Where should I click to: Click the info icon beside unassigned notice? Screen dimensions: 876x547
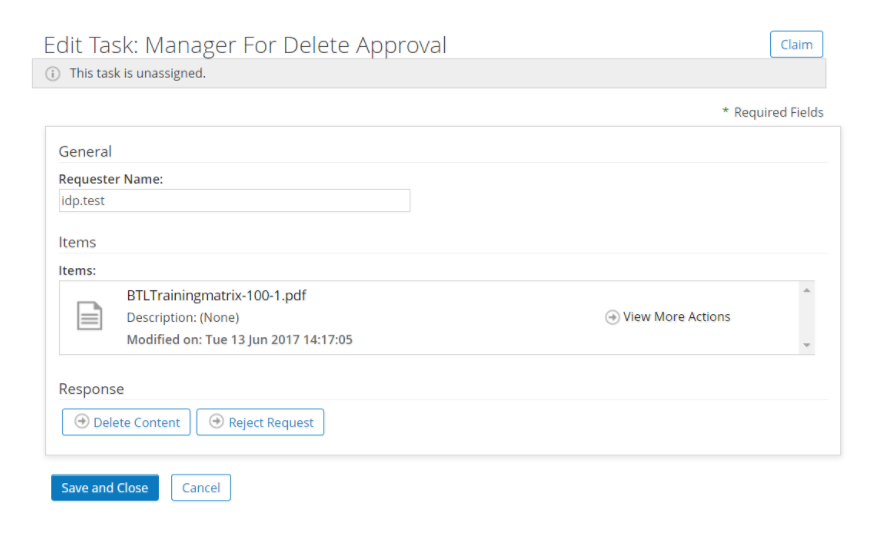[x=53, y=74]
